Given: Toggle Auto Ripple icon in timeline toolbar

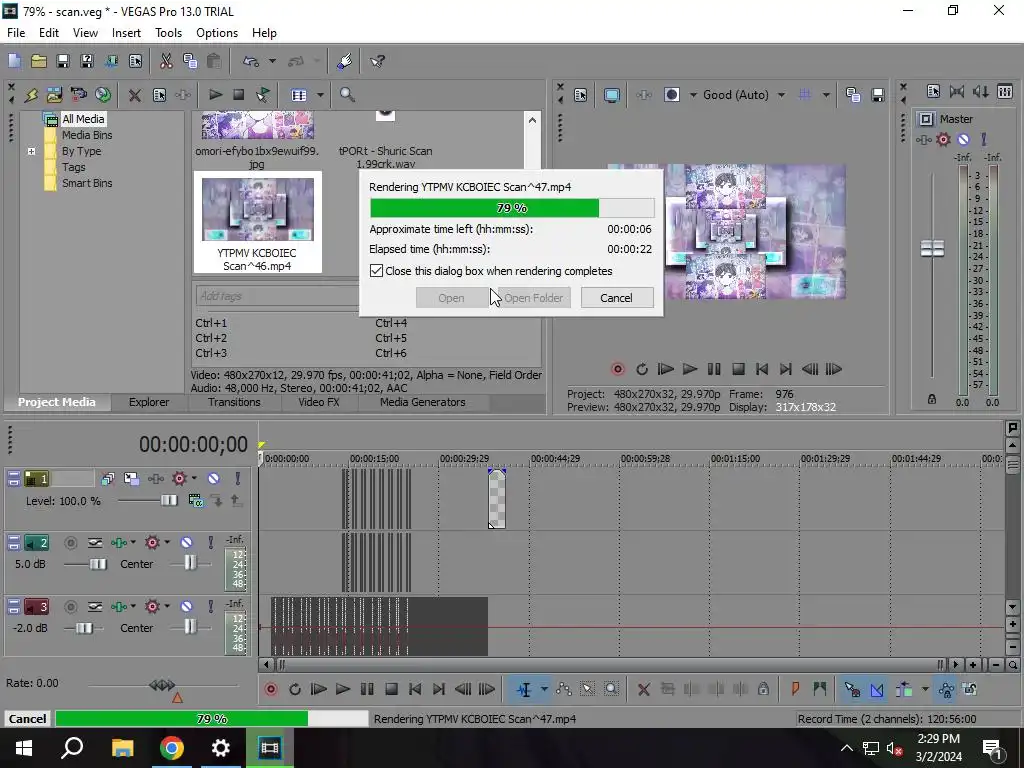Looking at the screenshot, I should (904, 689).
